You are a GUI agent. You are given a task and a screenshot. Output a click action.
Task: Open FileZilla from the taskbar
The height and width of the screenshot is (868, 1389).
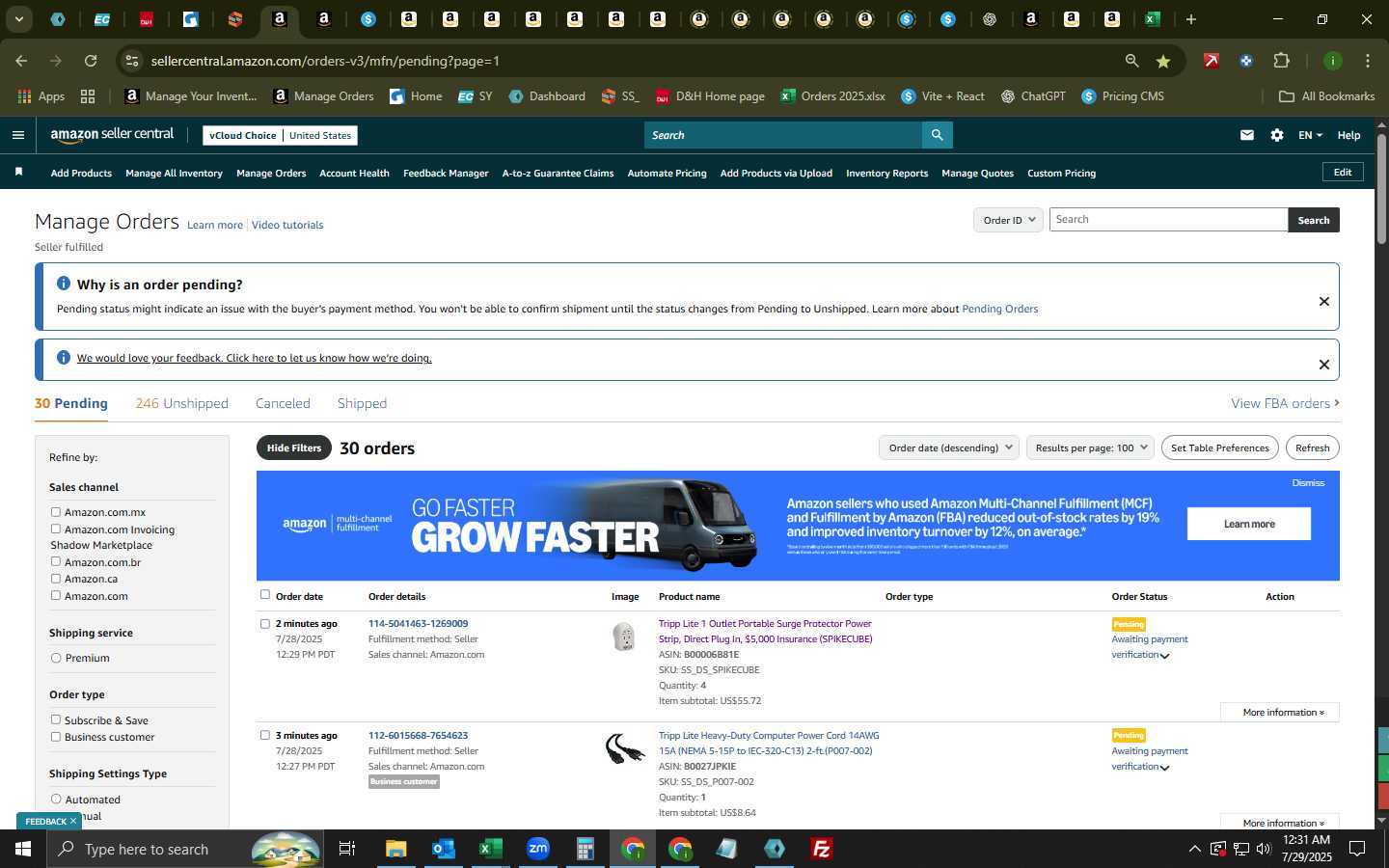[822, 849]
